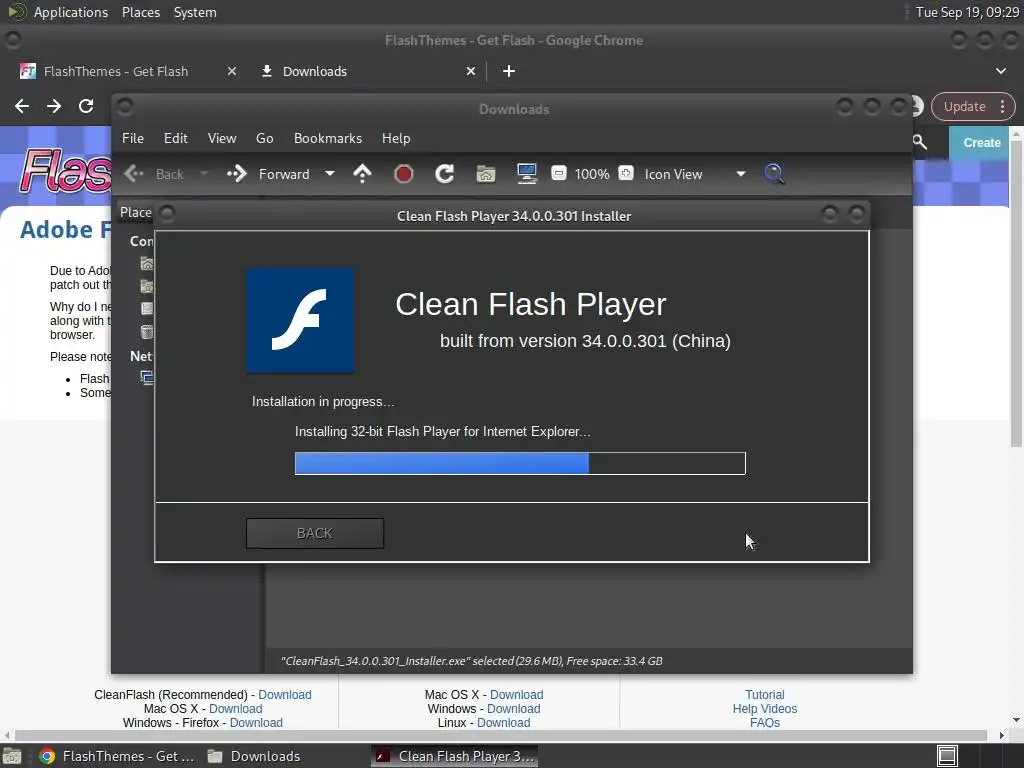The width and height of the screenshot is (1024, 768).
Task: Open Chrome's three-dot menu
Action: click(x=1002, y=106)
